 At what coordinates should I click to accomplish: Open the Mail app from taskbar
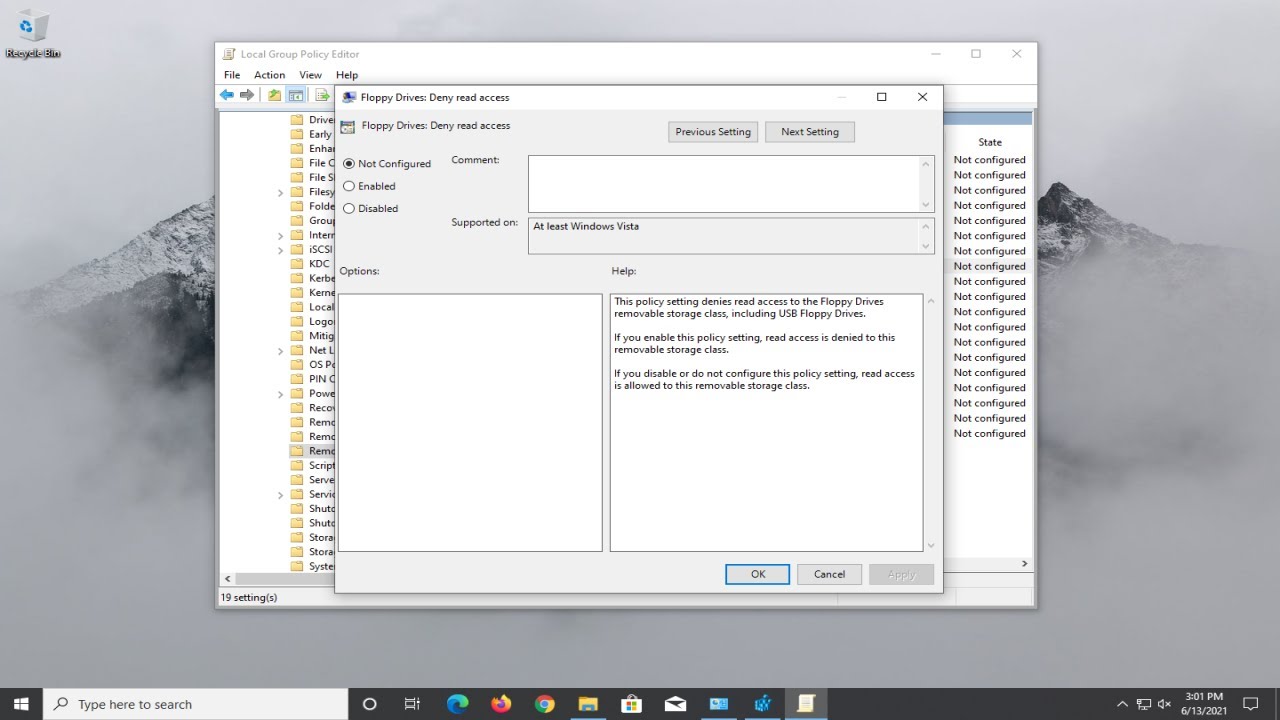(x=675, y=704)
